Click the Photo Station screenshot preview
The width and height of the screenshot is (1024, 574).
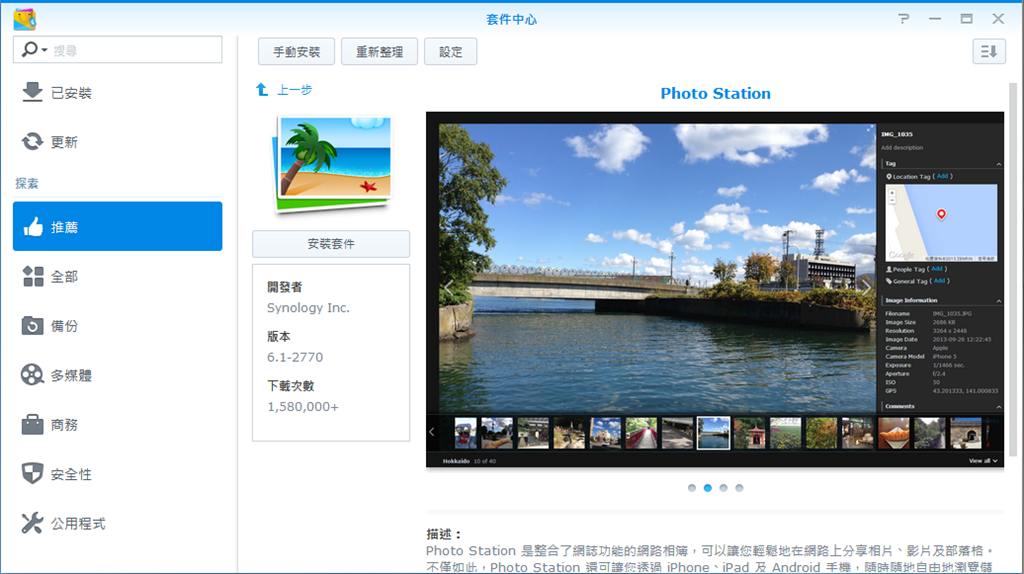714,290
